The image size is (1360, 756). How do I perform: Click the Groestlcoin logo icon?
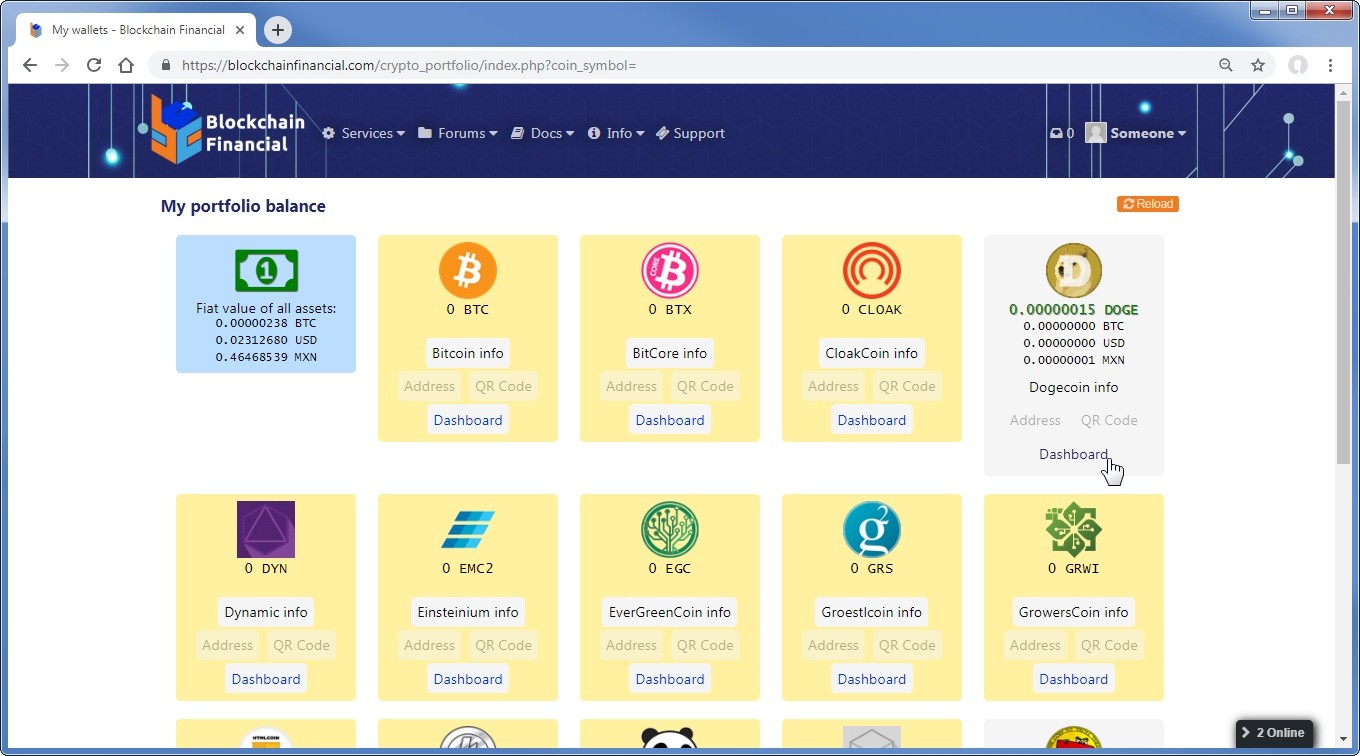coord(871,529)
